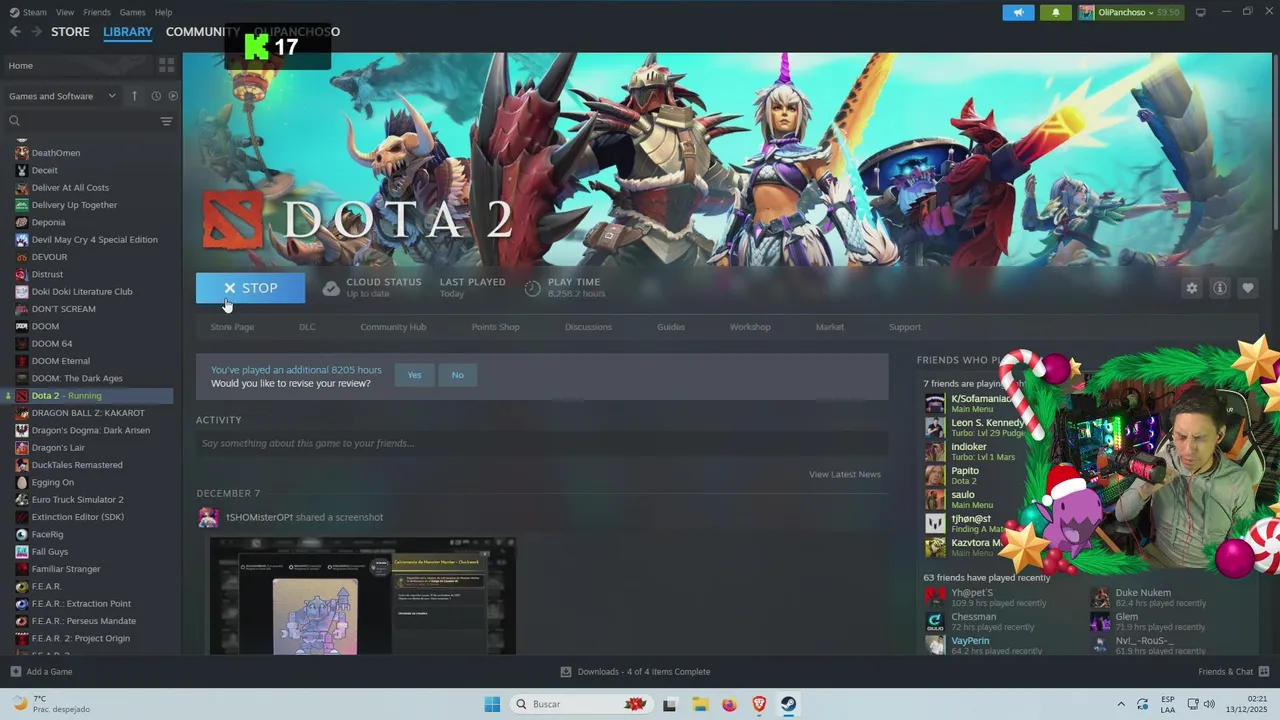The image size is (1280, 720).
Task: Click the Windows taskbar Buscar search box
Action: (580, 704)
